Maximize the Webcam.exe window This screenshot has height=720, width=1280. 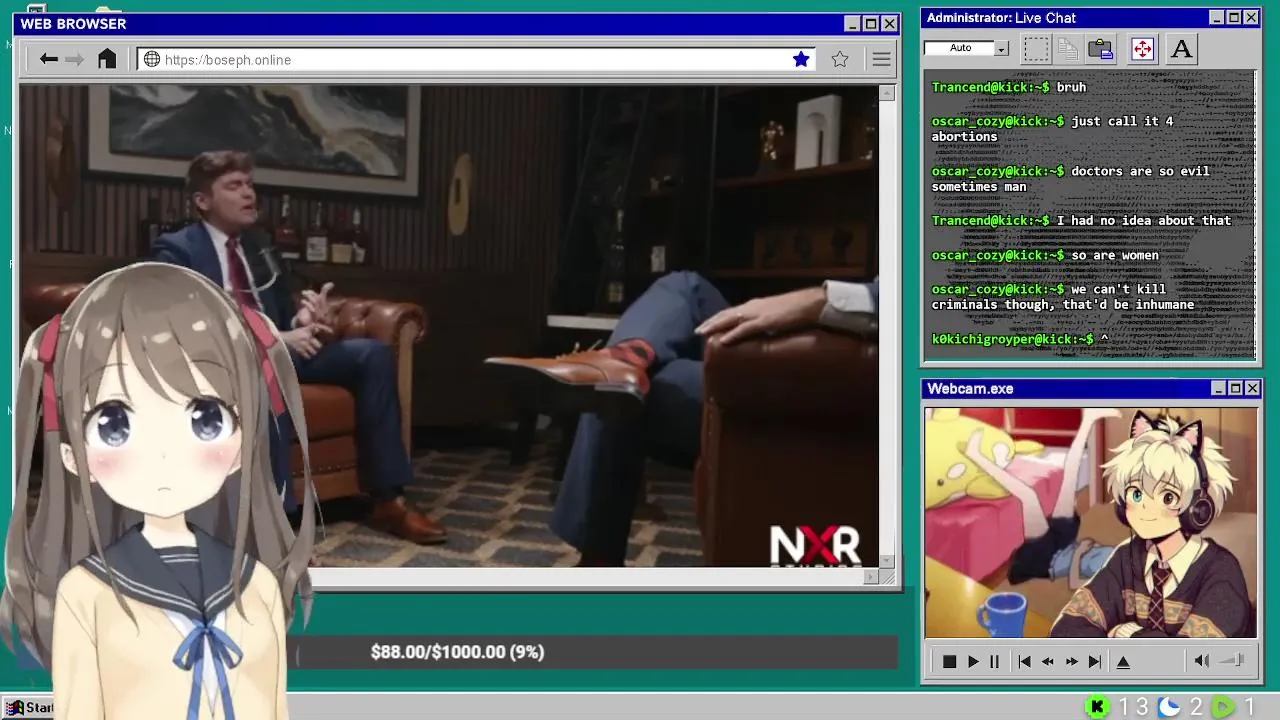point(1235,388)
